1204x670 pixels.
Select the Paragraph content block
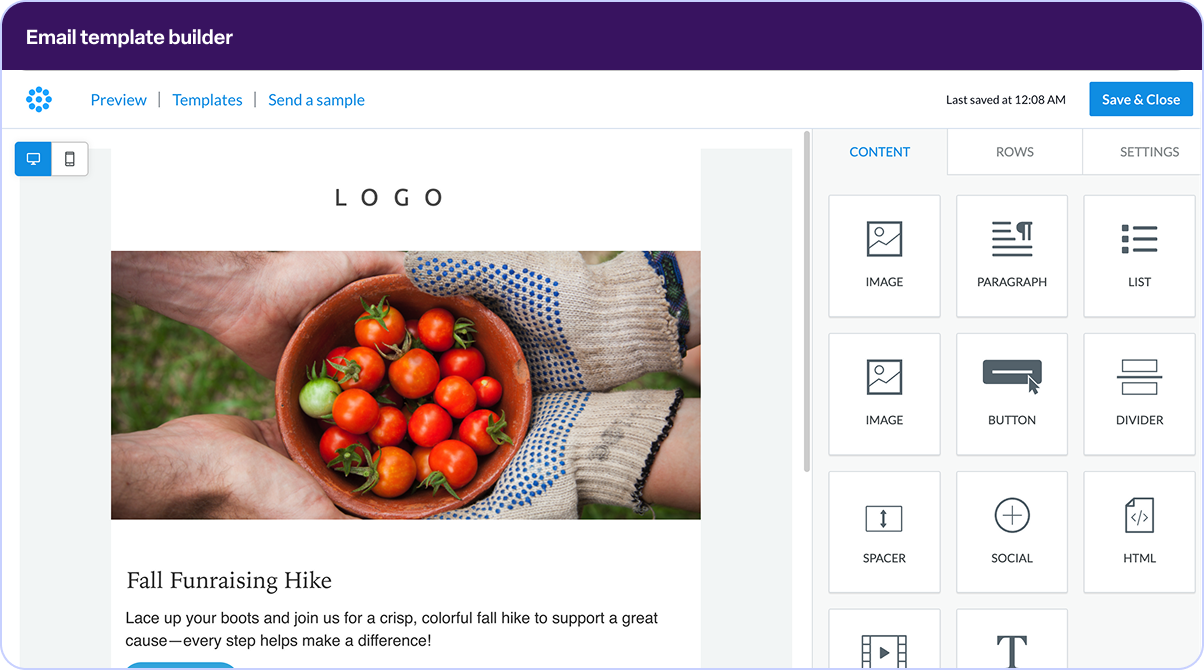(x=1011, y=256)
